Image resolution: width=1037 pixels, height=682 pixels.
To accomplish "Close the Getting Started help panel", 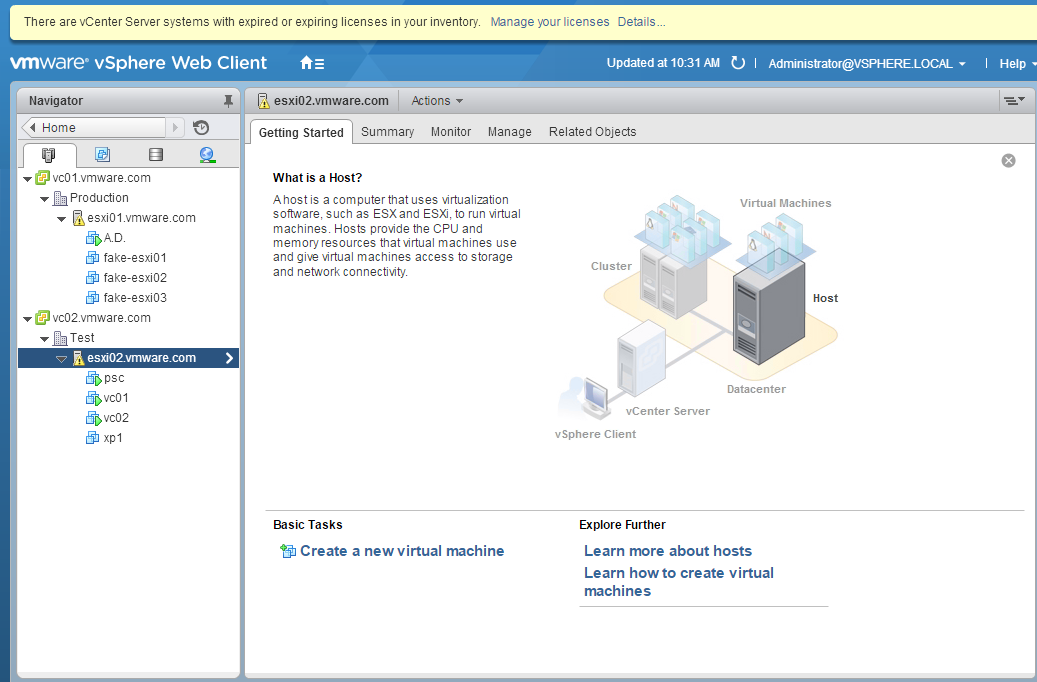I will coord(1008,161).
